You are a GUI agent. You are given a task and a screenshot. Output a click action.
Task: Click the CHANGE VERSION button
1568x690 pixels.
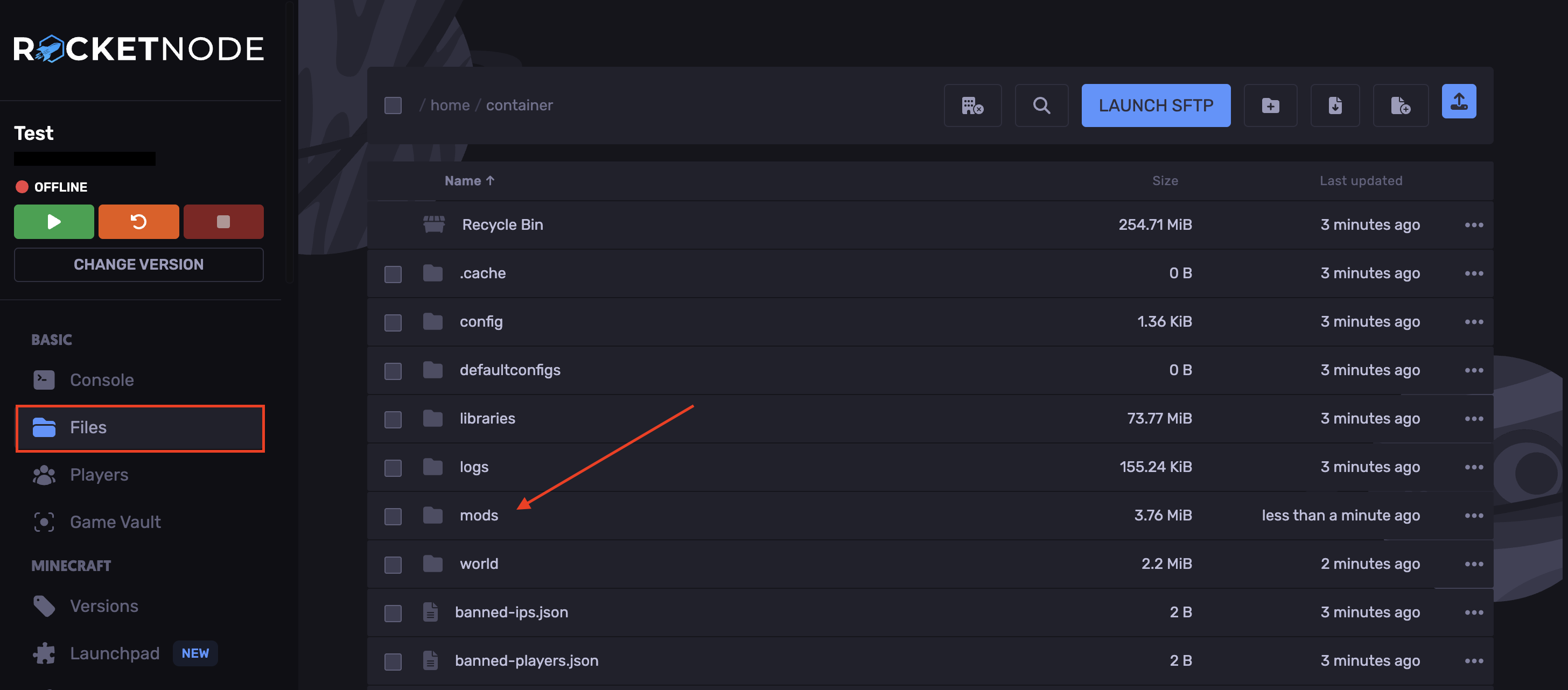click(x=139, y=265)
